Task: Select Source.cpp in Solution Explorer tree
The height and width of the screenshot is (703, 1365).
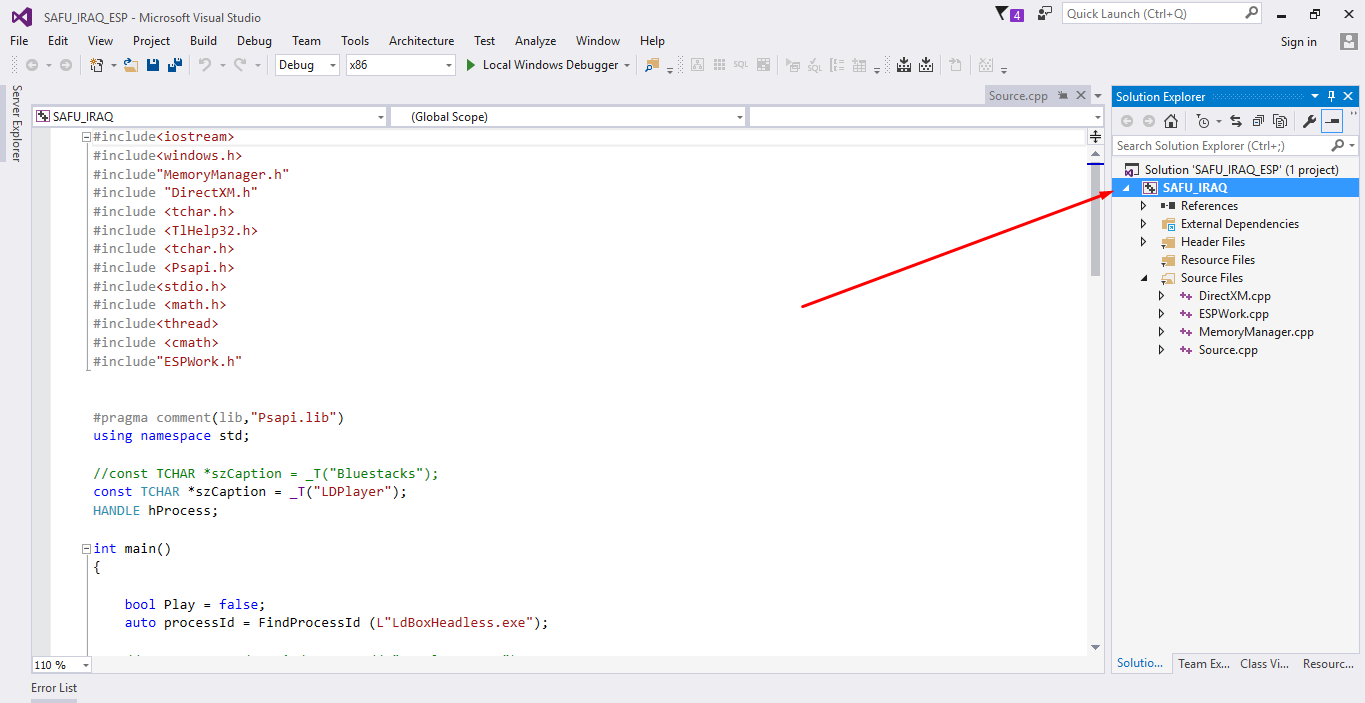Action: [1228, 350]
